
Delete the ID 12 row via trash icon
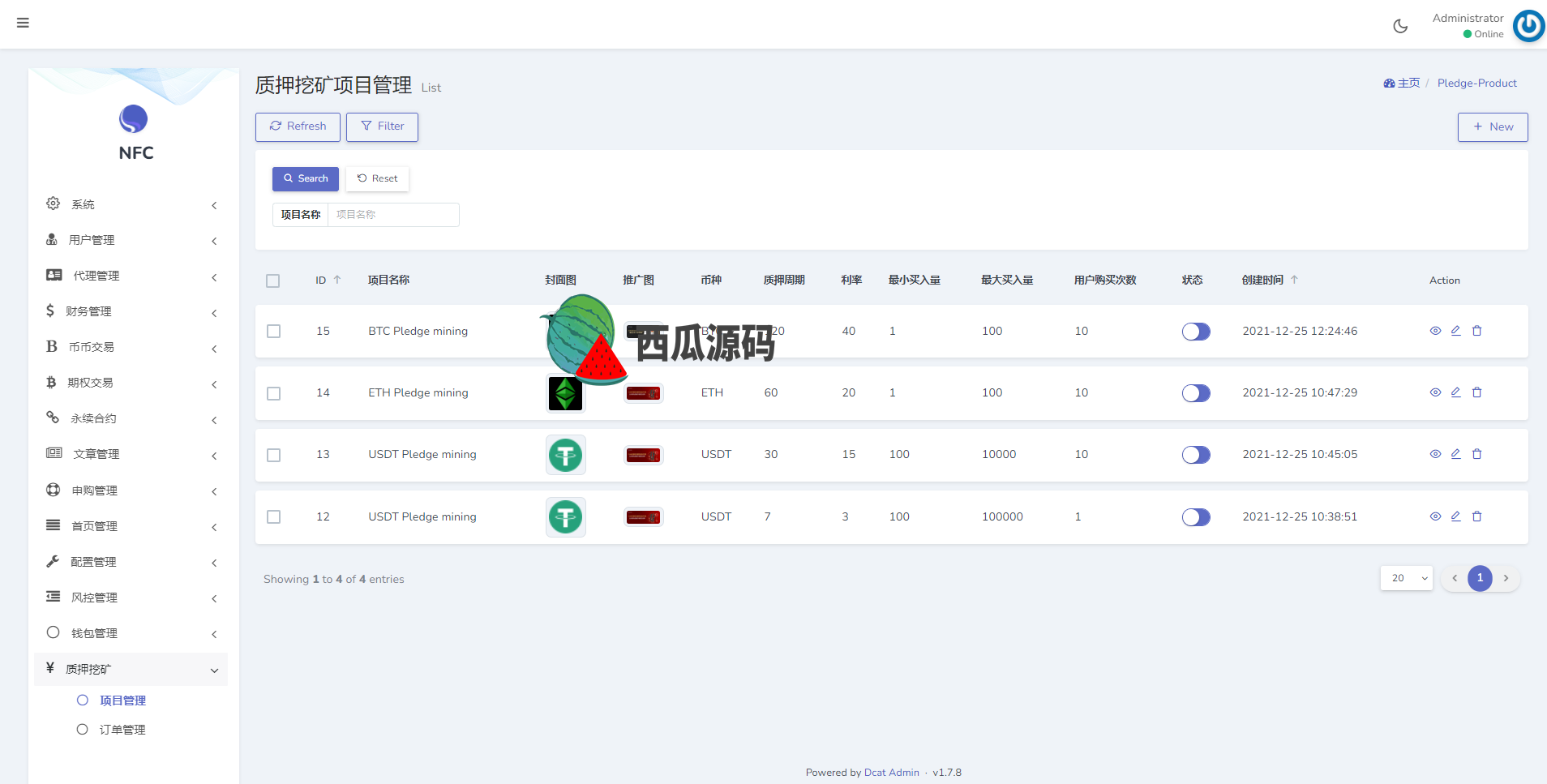(x=1476, y=516)
